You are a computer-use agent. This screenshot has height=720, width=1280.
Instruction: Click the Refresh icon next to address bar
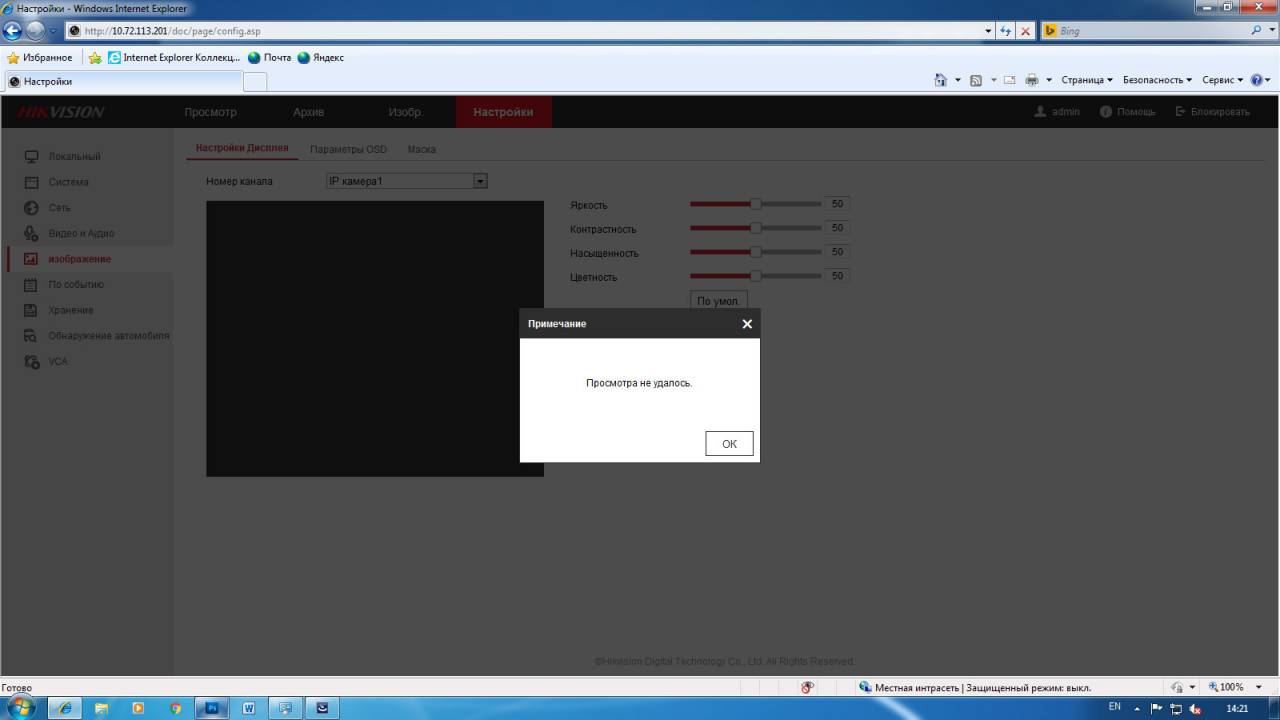pyautogui.click(x=1006, y=31)
